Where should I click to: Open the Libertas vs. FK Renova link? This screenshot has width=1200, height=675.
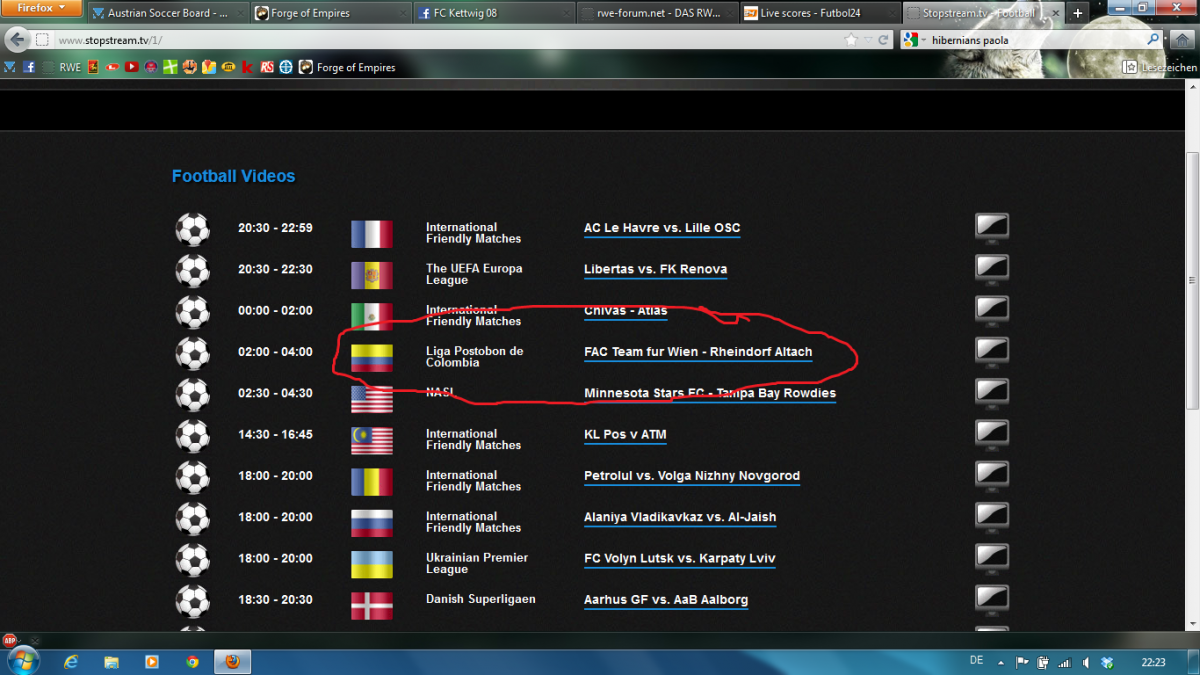point(655,269)
